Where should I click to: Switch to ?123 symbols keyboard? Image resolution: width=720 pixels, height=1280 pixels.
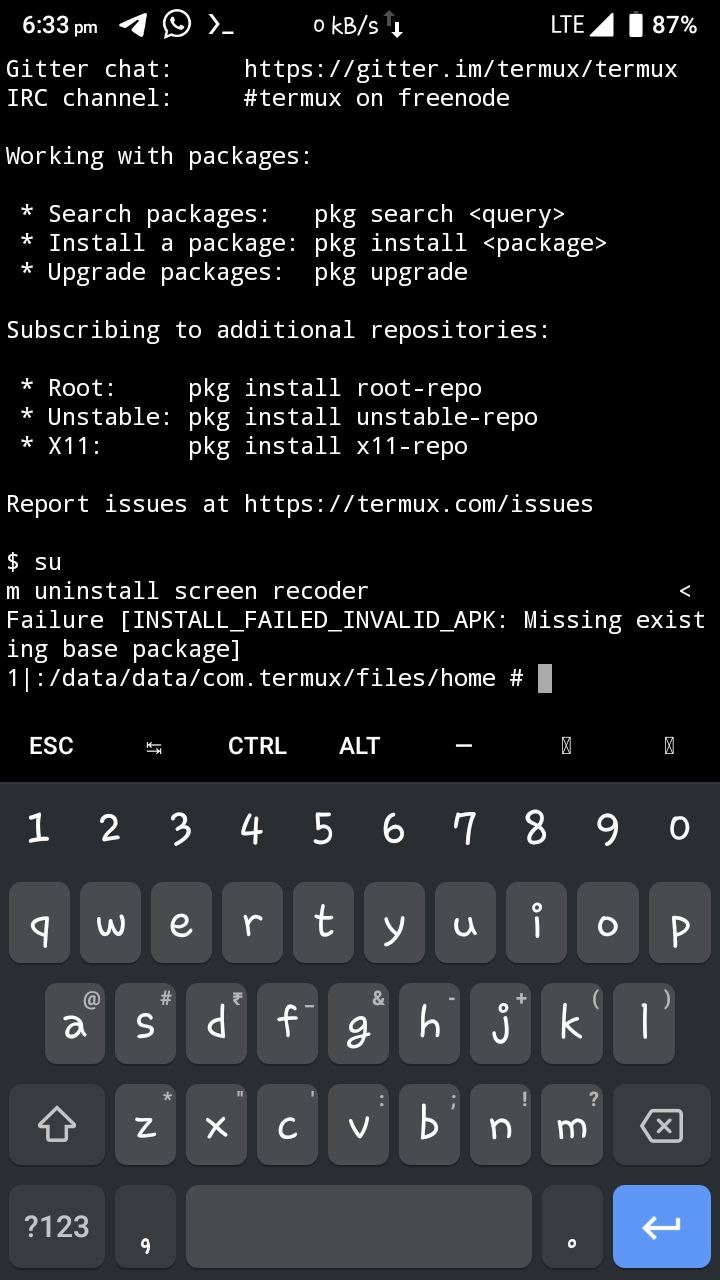pos(57,1227)
